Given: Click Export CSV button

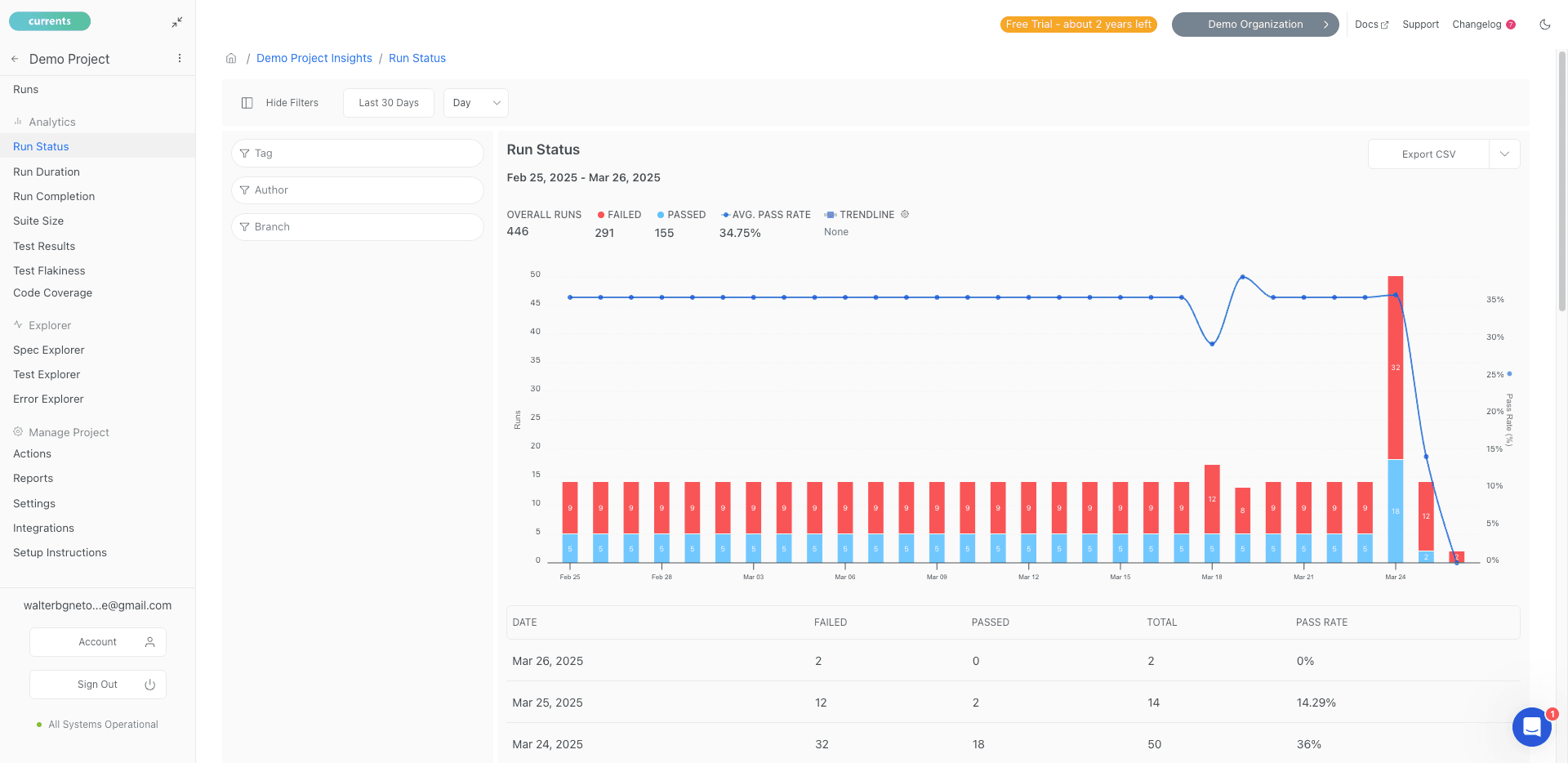Looking at the screenshot, I should point(1428,154).
